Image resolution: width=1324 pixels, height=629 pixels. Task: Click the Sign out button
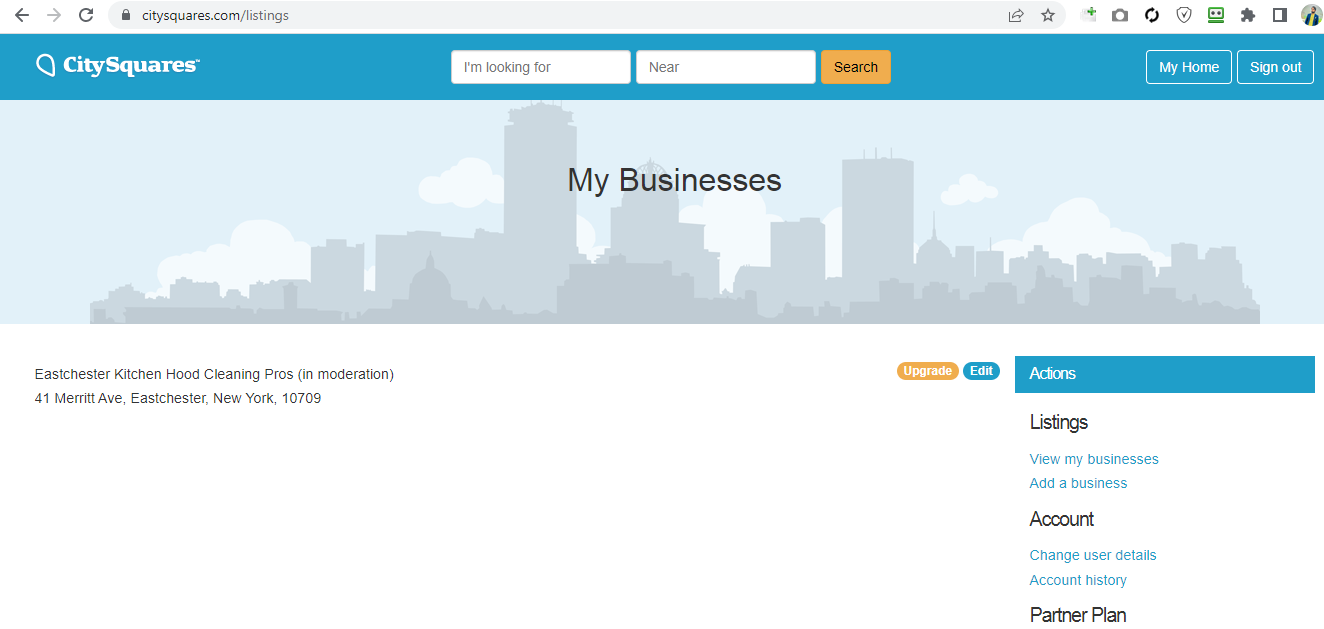(x=1276, y=67)
